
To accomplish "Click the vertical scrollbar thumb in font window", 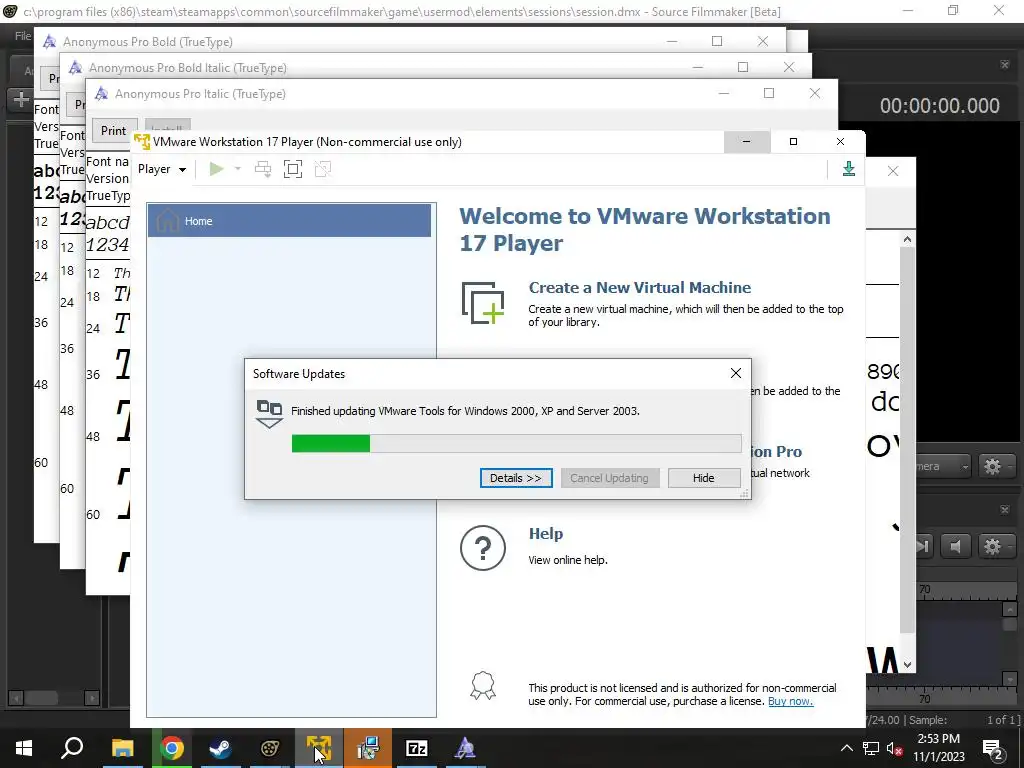I will pos(907,440).
